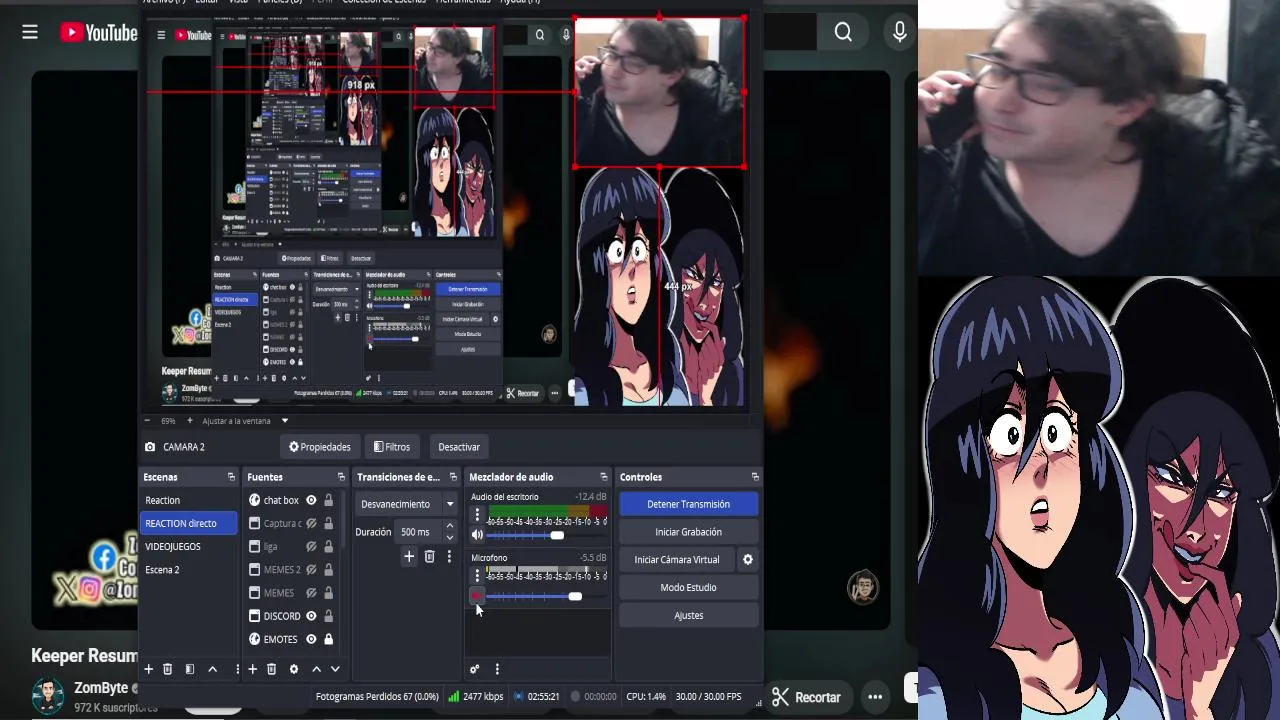Image resolution: width=1280 pixels, height=720 pixels.
Task: Open Escenas toolbar overflow menu
Action: tap(237, 669)
